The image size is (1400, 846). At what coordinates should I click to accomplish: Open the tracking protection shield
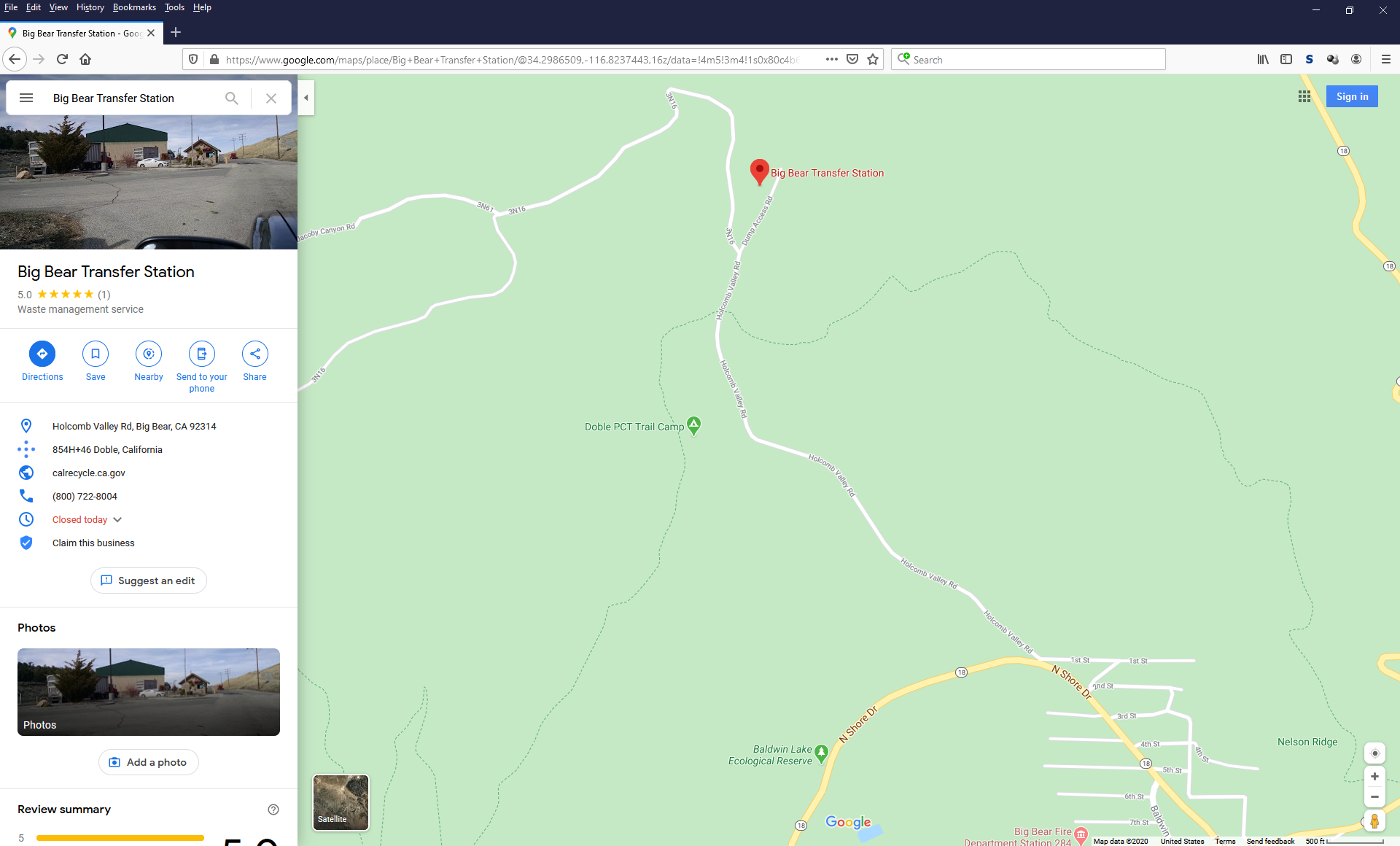192,59
